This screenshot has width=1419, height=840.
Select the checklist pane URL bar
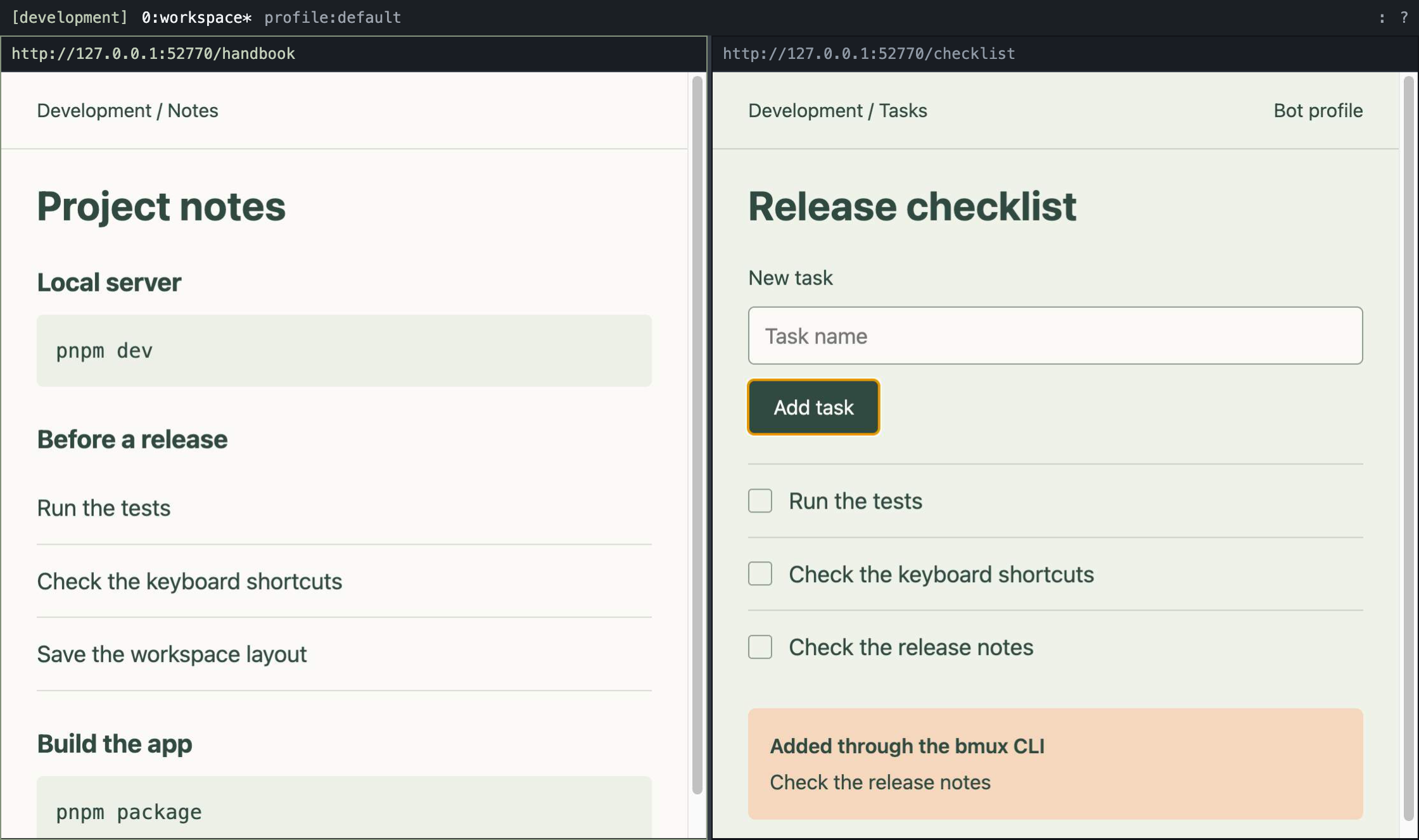(x=1064, y=53)
